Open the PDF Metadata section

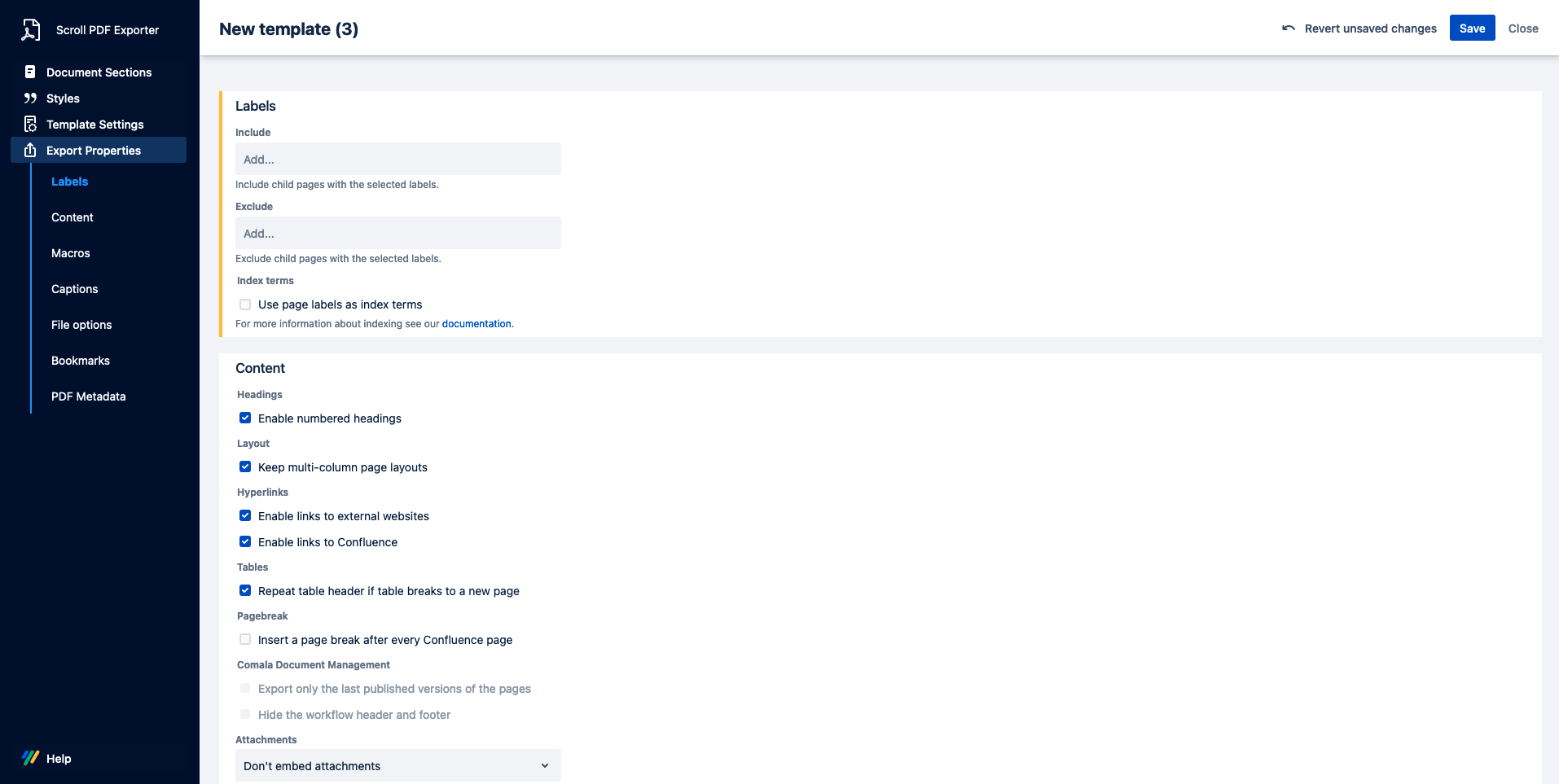tap(88, 396)
